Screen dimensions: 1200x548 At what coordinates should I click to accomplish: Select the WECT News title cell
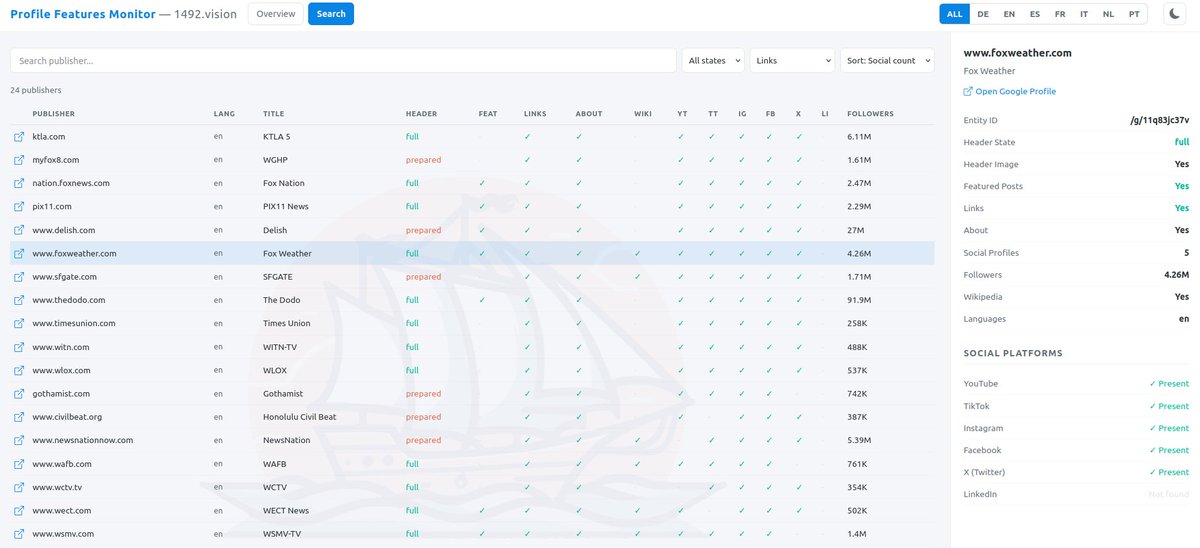(286, 510)
